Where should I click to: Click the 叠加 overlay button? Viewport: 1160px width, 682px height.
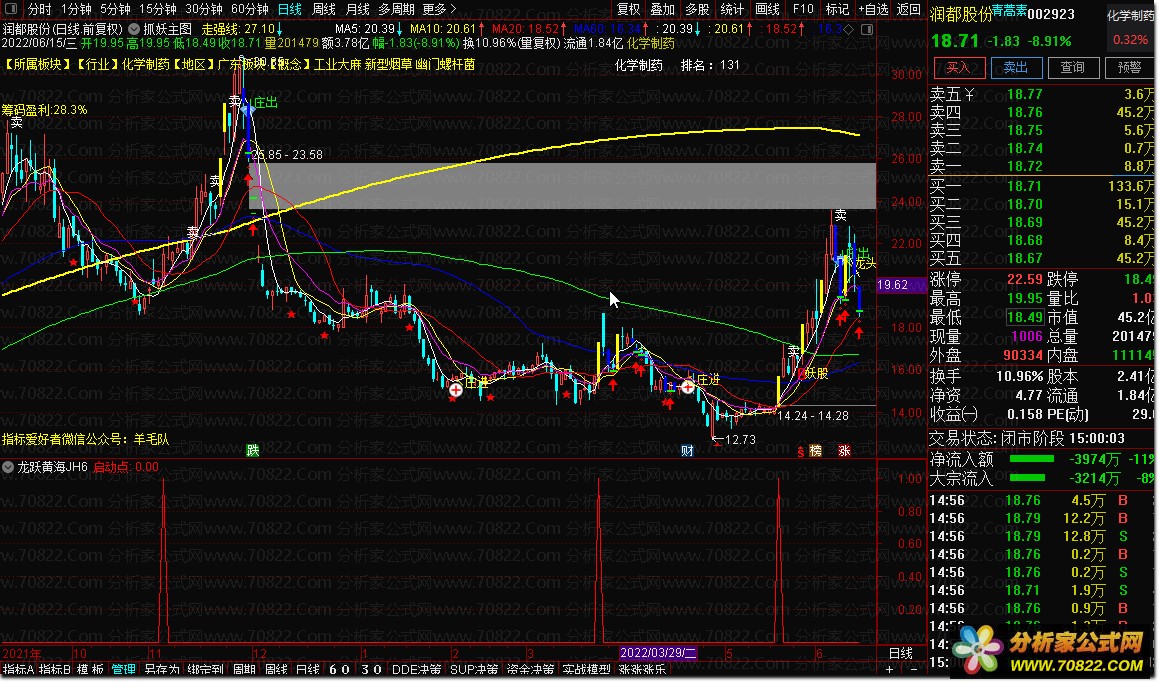click(x=663, y=9)
